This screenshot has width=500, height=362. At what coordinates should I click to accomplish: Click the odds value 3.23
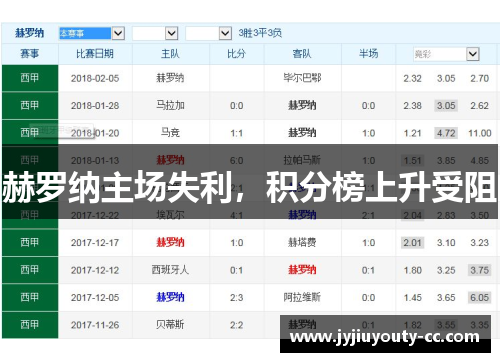tap(480, 243)
